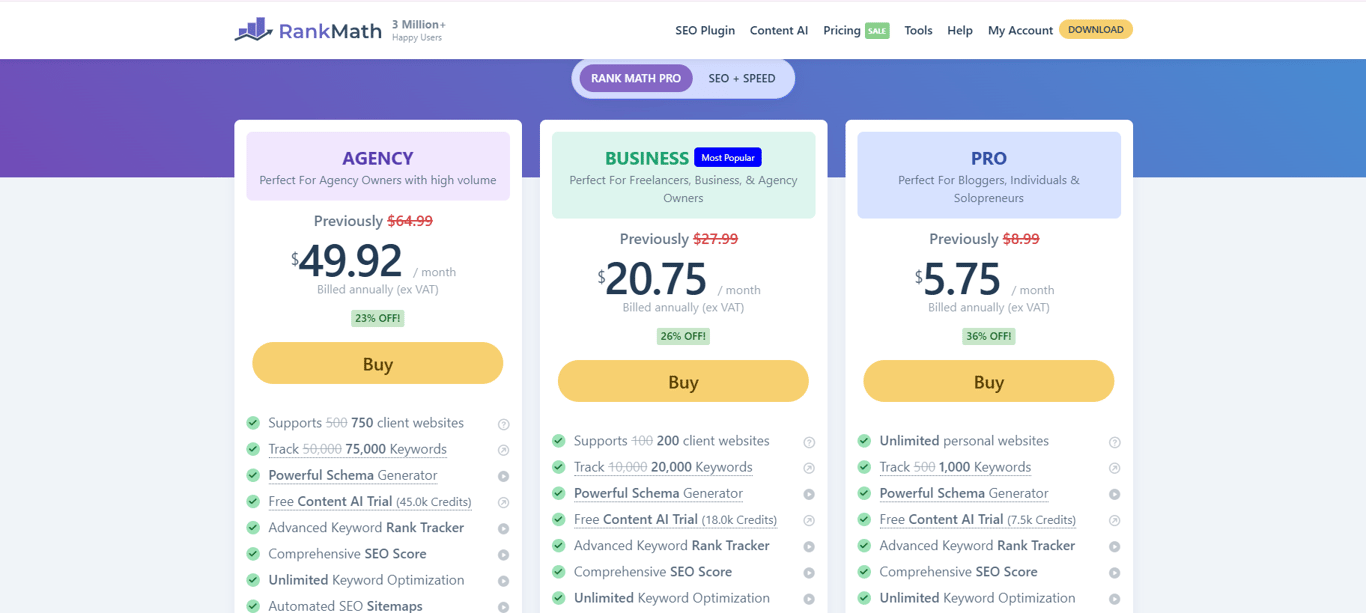Play video for Agency Comprehensive SEO Score
1366x613 pixels.
pyautogui.click(x=504, y=554)
